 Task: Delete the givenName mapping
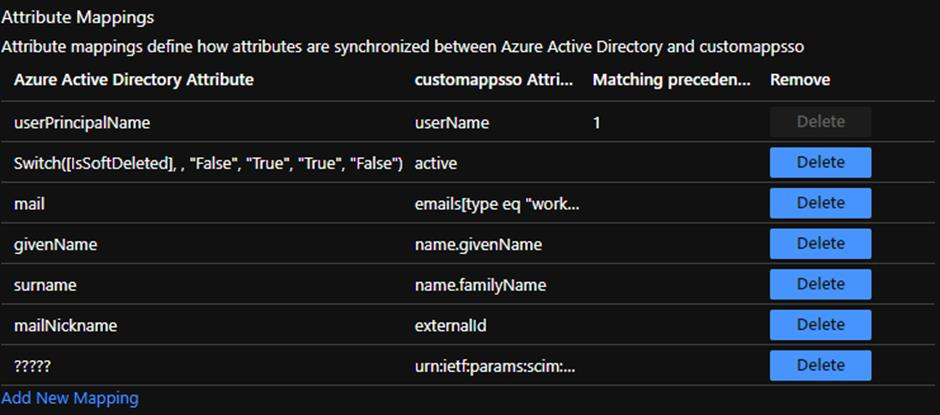820,243
